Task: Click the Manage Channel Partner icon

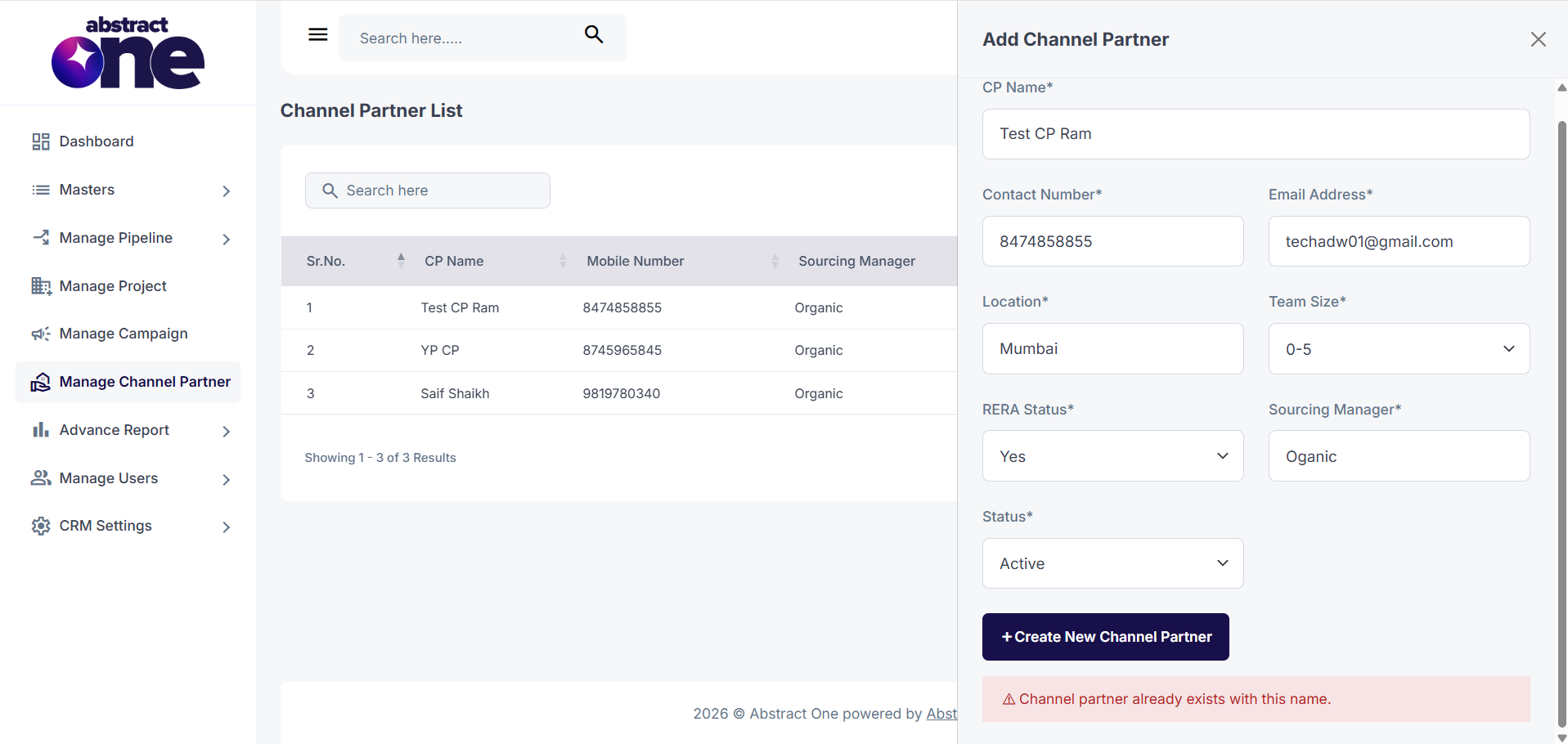Action: point(41,382)
